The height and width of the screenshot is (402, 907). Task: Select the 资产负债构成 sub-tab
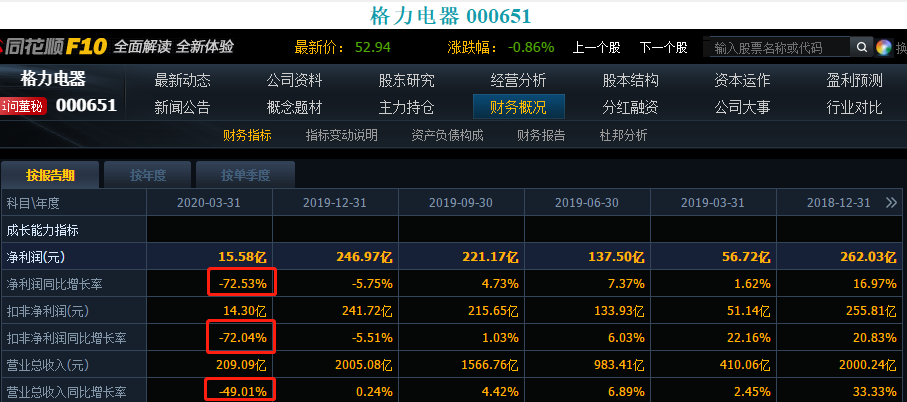[447, 135]
